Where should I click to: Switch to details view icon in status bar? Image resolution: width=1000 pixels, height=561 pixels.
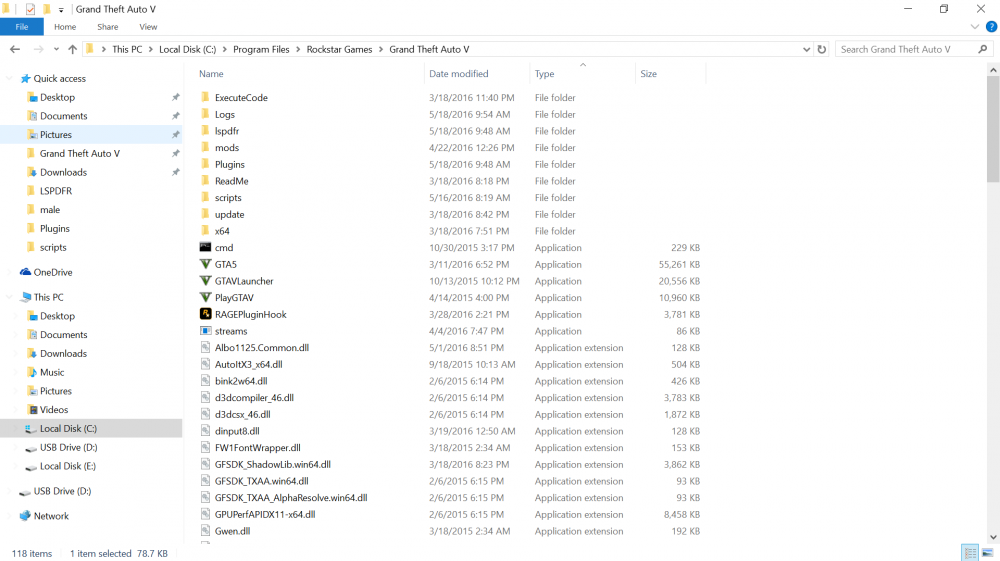[970, 553]
